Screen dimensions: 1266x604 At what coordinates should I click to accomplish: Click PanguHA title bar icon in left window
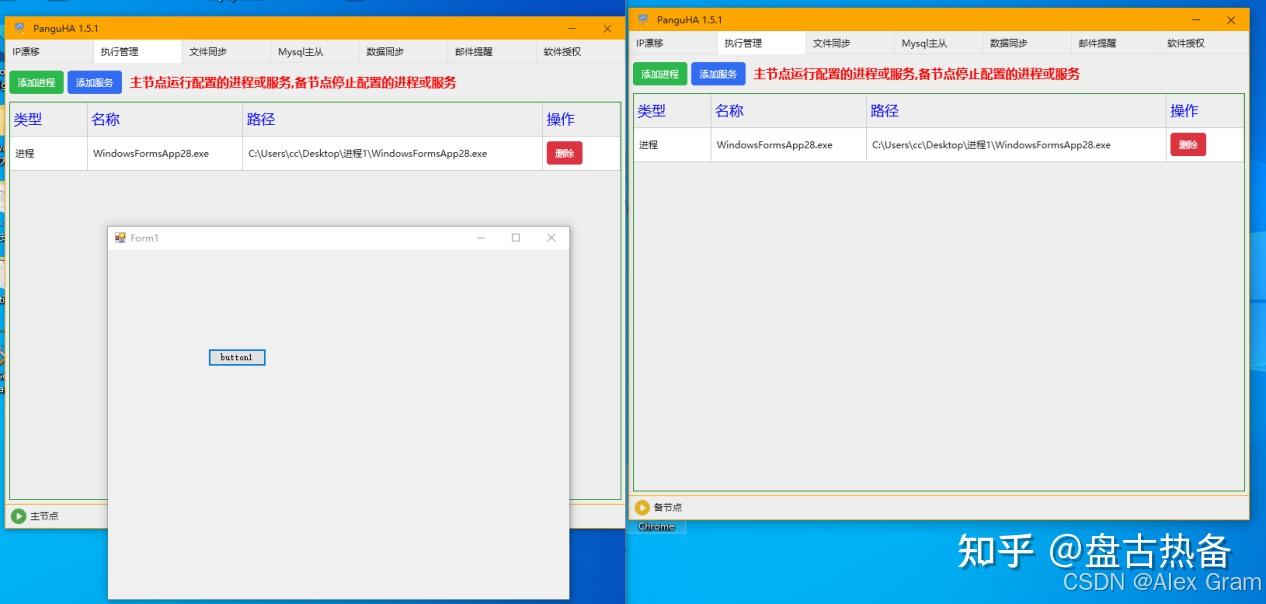[19, 28]
